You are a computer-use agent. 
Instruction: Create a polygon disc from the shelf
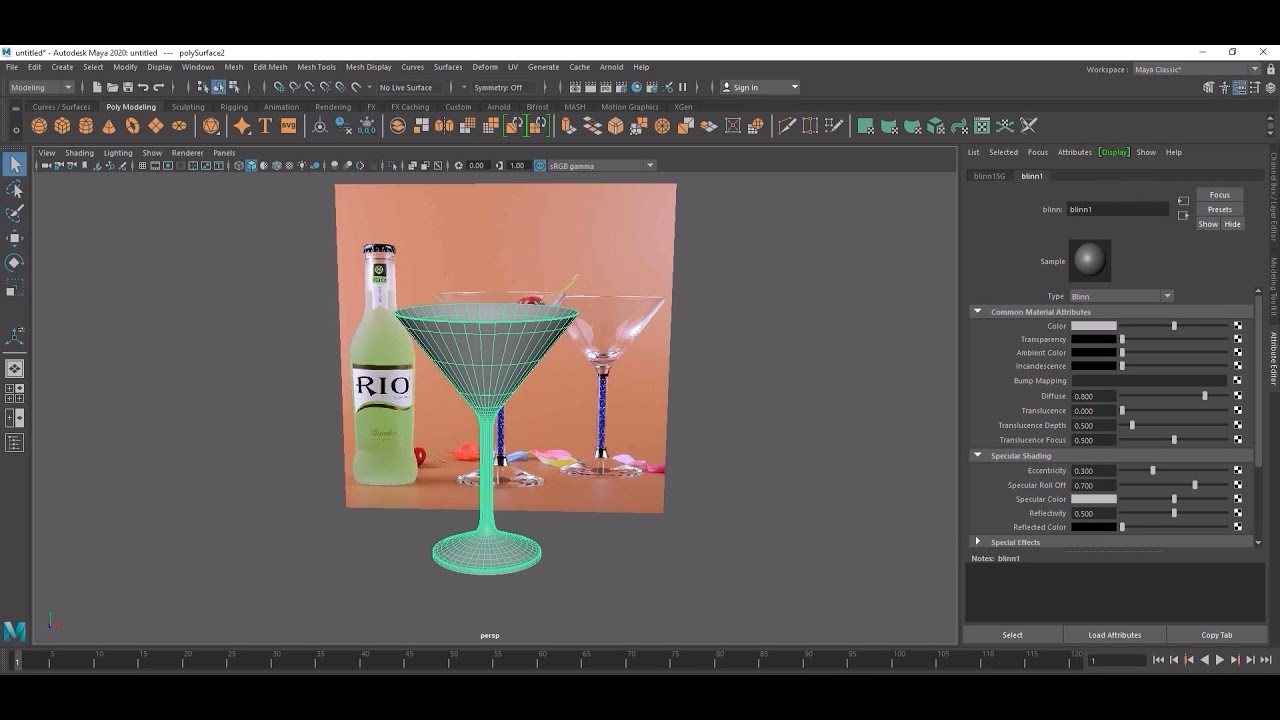tap(179, 126)
